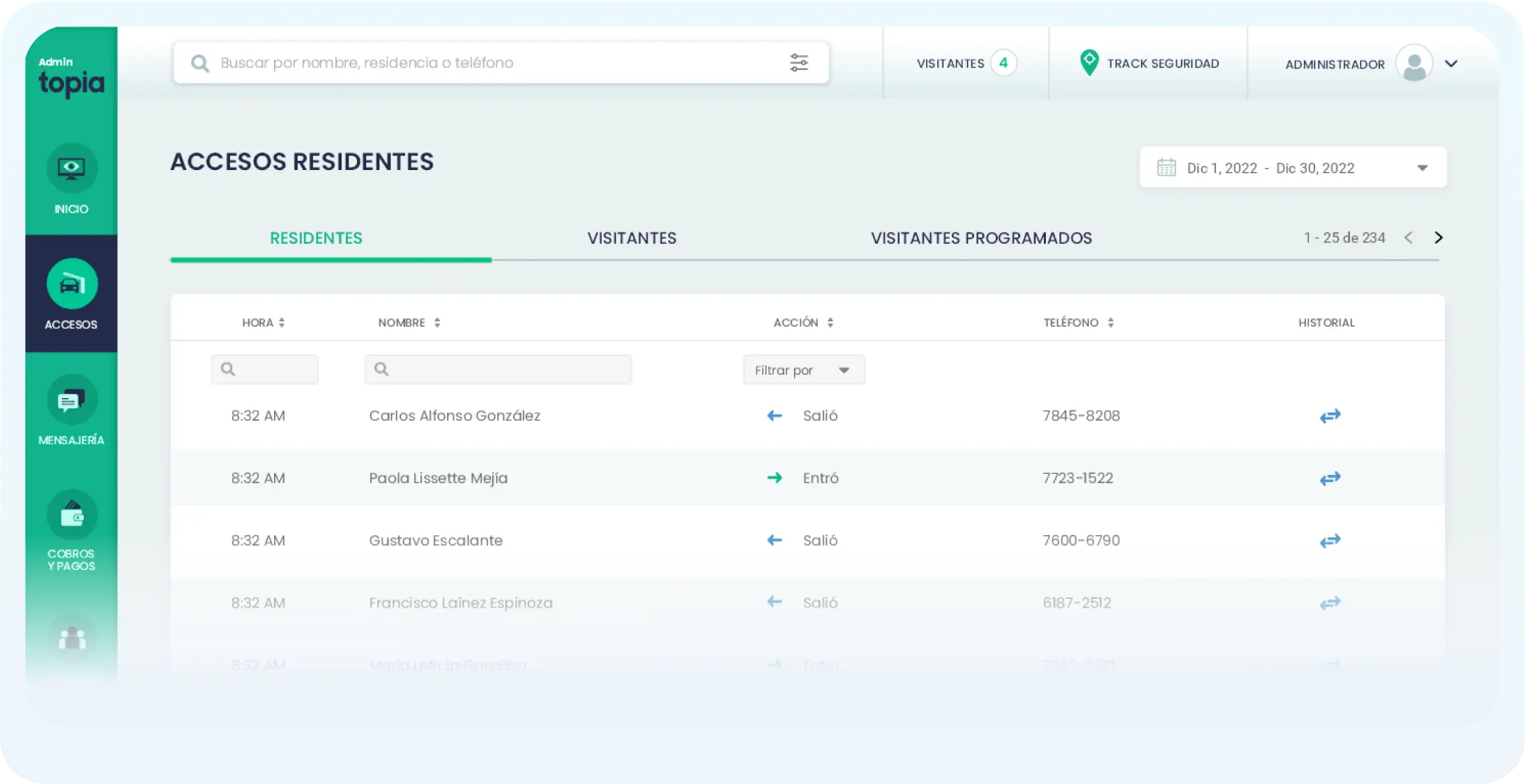Image resolution: width=1525 pixels, height=784 pixels.
Task: View historial for Gustavo Escalante
Action: (x=1330, y=541)
